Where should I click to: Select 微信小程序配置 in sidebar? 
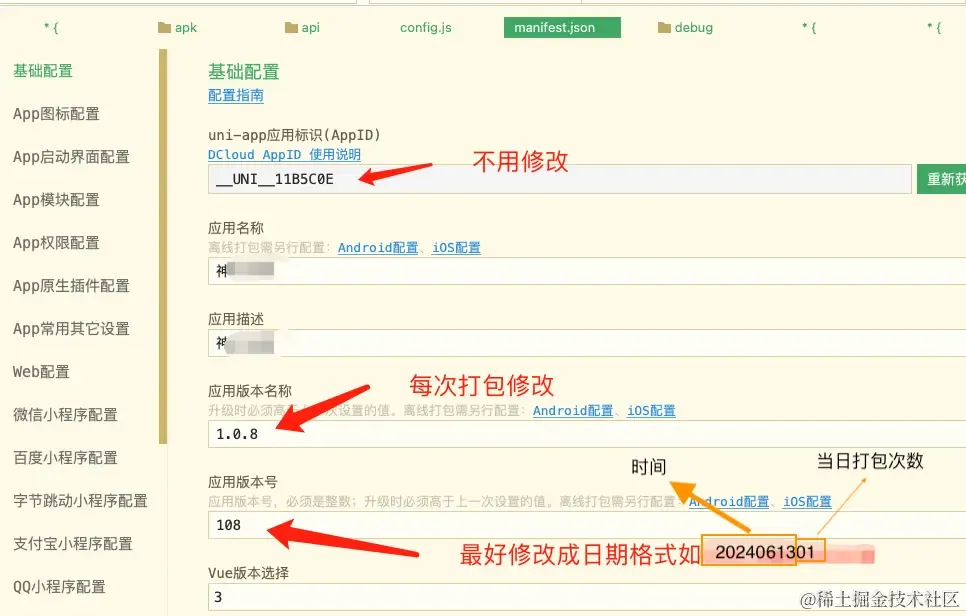click(65, 415)
